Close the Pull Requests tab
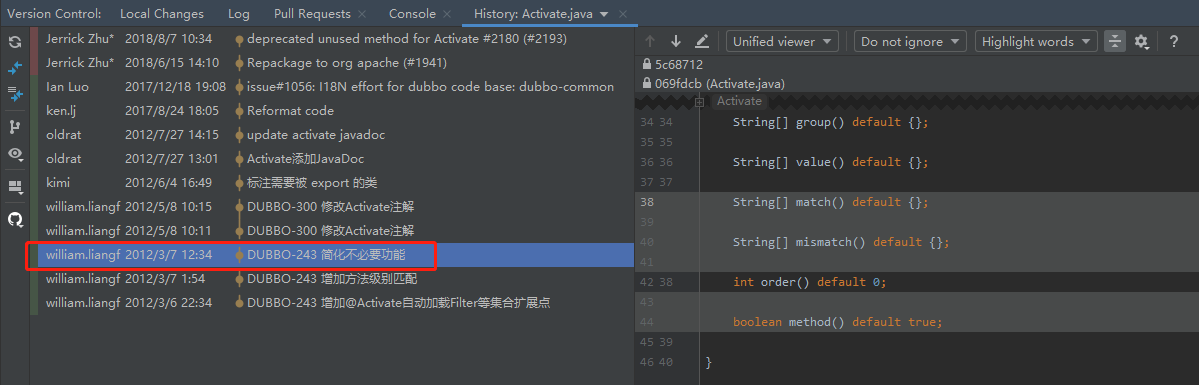Screen dimensions: 1199x385 click(362, 15)
